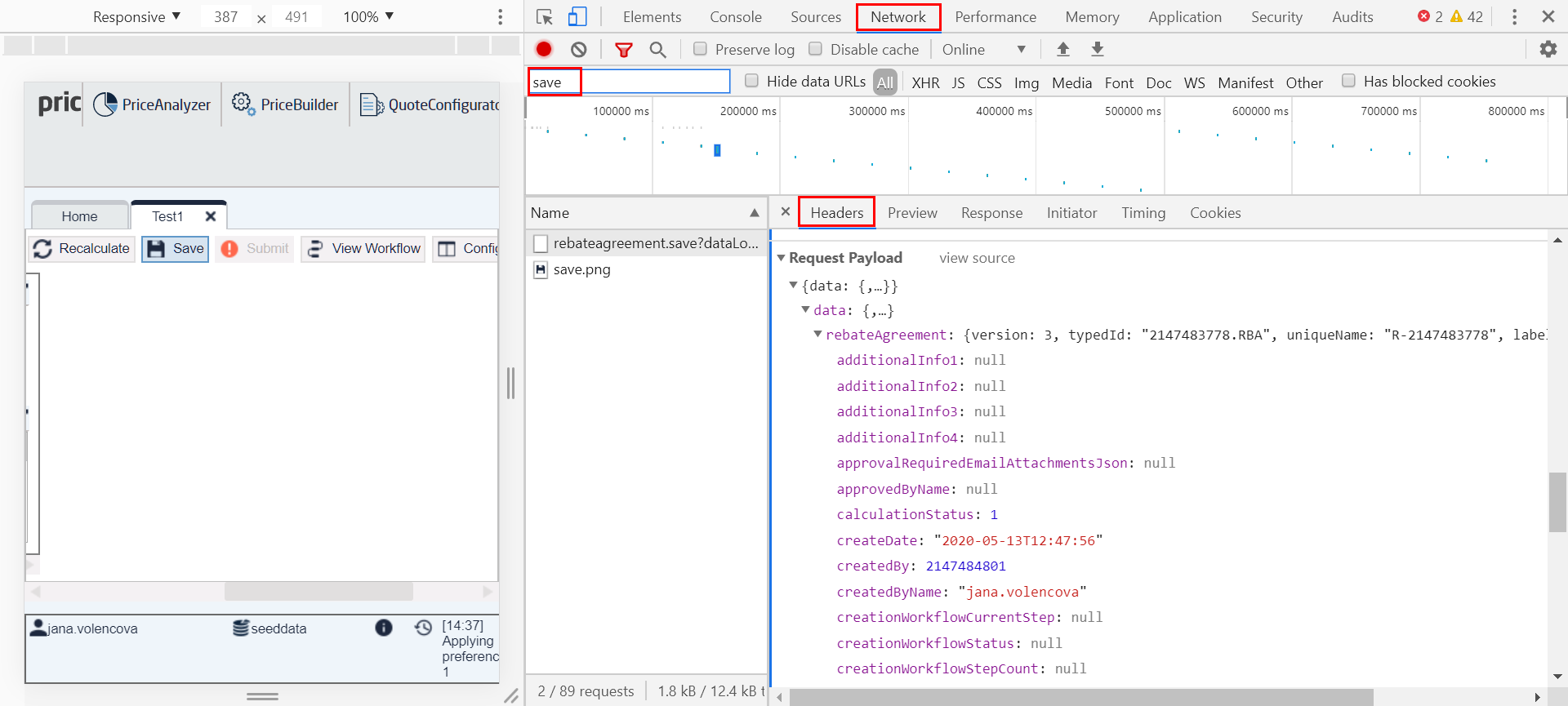Click the info icon in status bar
Image resolution: width=1568 pixels, height=706 pixels.
point(384,628)
